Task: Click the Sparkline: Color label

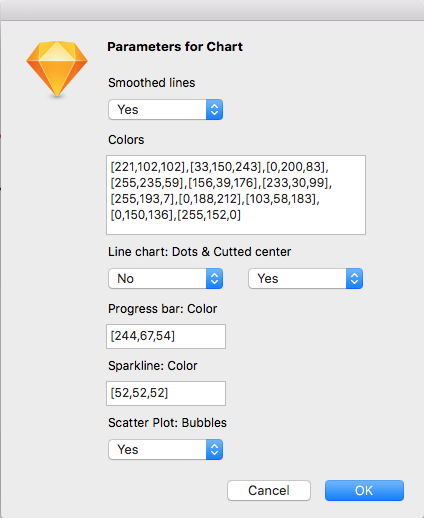Action: (x=153, y=366)
